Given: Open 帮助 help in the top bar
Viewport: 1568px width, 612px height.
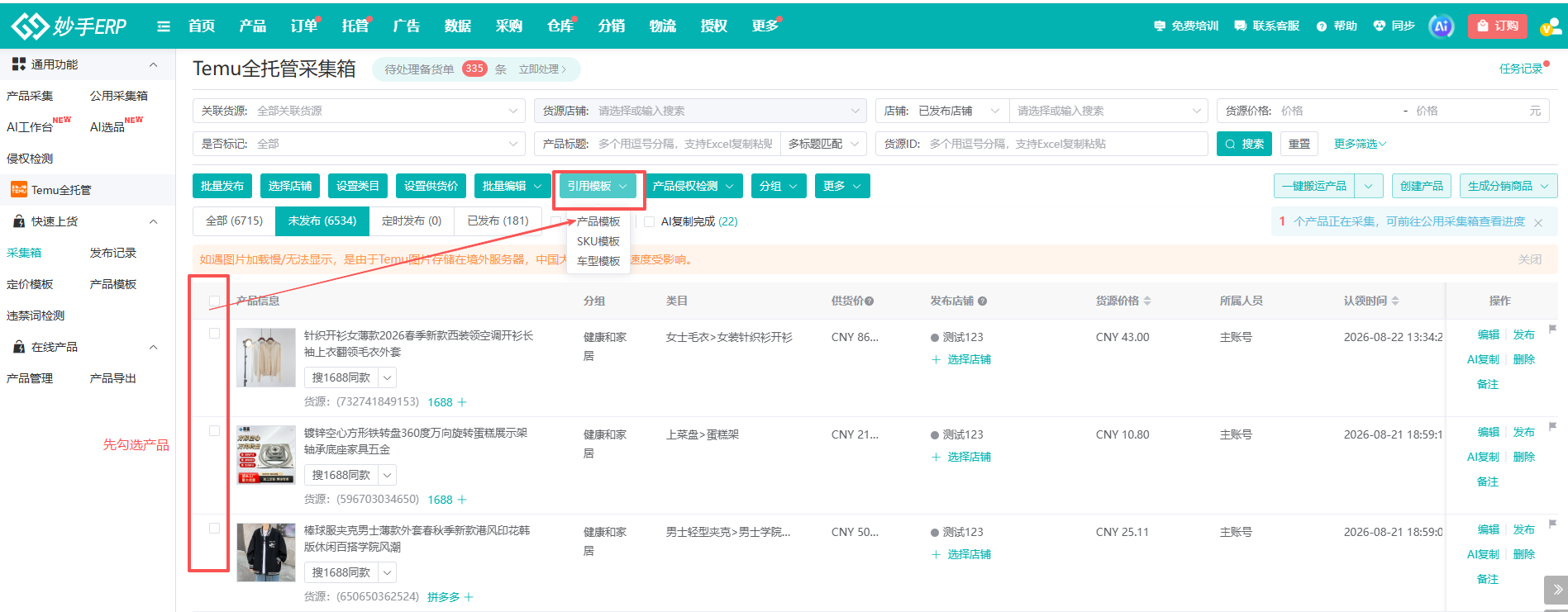Looking at the screenshot, I should 1337,26.
